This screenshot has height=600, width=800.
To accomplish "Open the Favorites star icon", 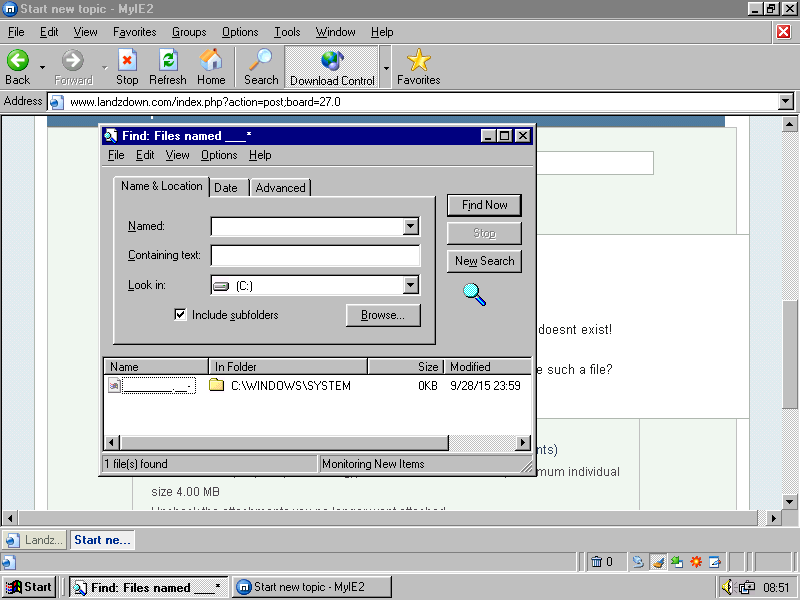I will [418, 61].
